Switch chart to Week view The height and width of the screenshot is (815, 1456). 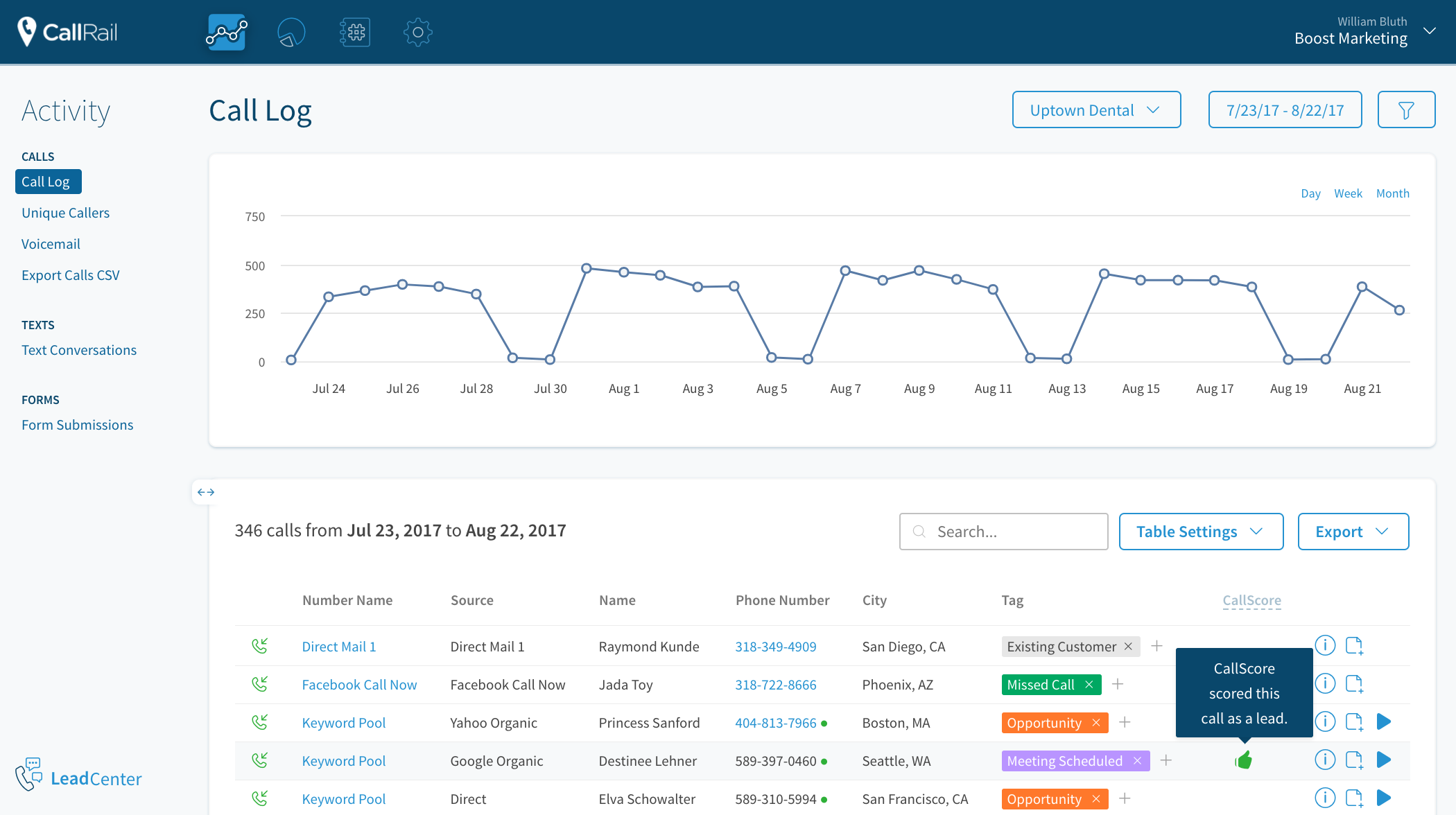coord(1348,193)
